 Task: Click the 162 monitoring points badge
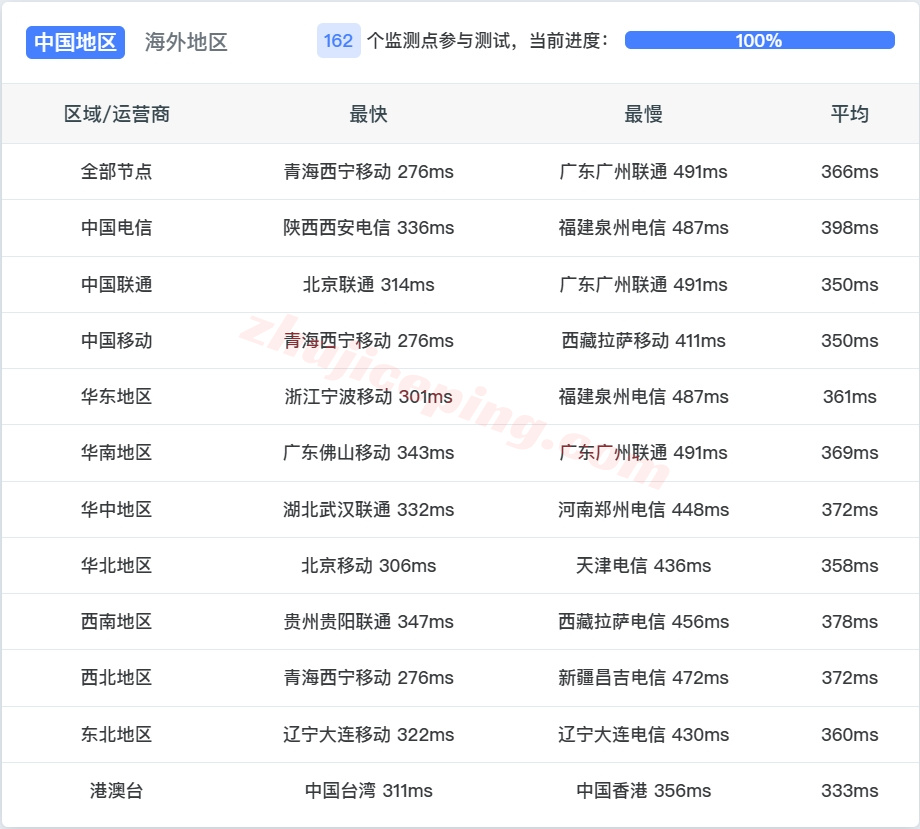(x=336, y=41)
